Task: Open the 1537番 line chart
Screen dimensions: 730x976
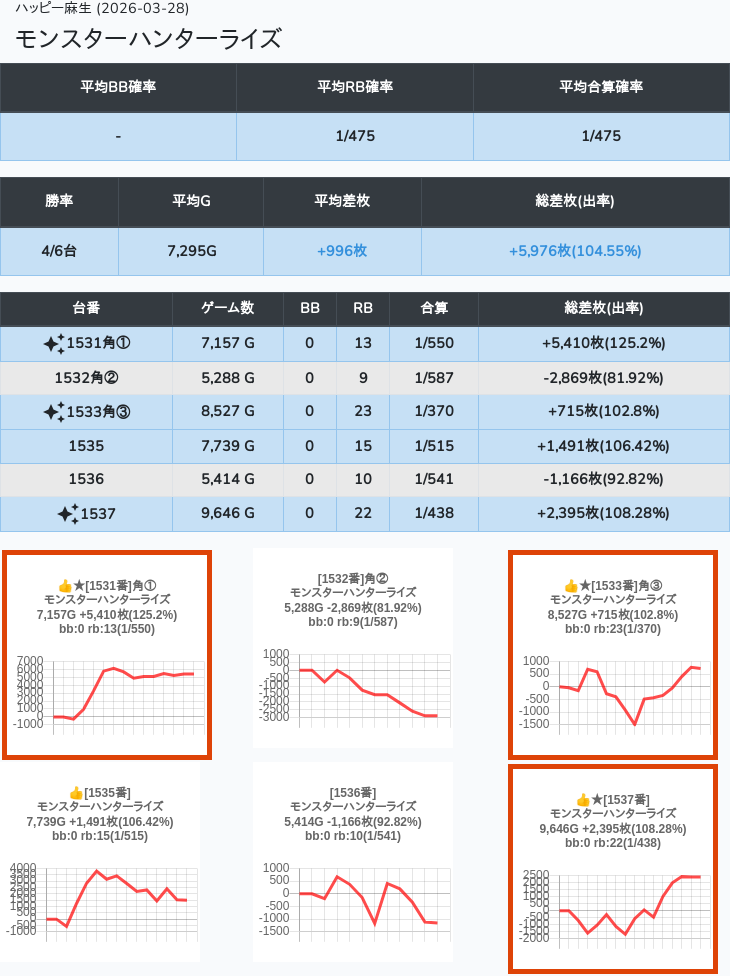Action: coord(613,905)
